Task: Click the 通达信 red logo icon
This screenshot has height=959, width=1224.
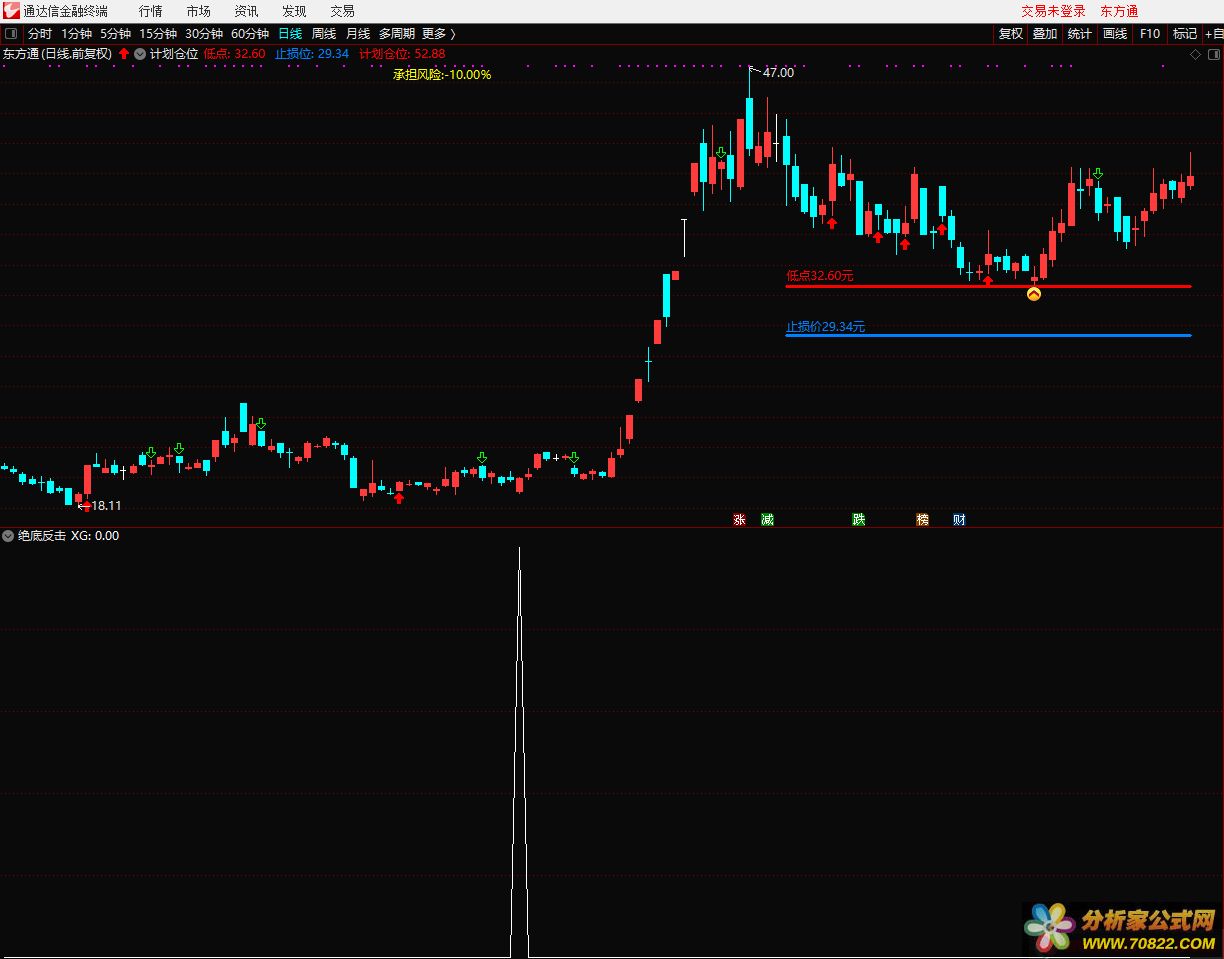Action: (x=11, y=11)
